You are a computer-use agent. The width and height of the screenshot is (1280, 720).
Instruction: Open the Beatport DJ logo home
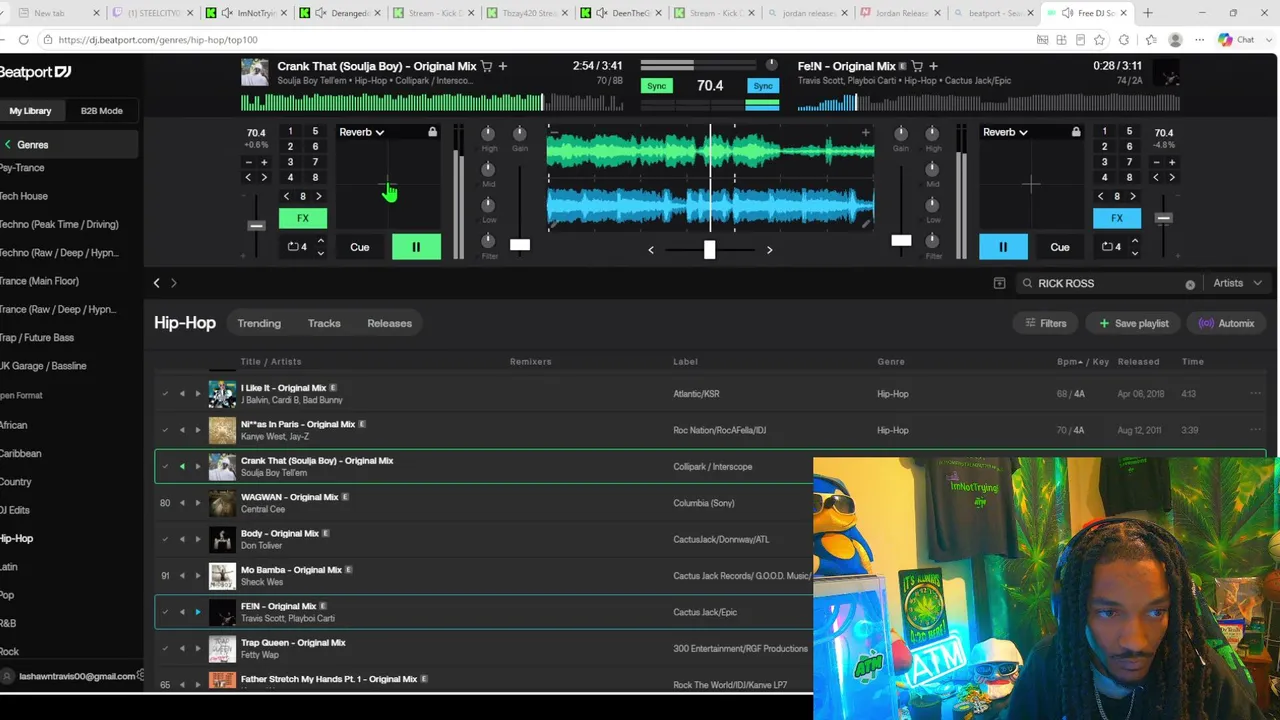[36, 72]
